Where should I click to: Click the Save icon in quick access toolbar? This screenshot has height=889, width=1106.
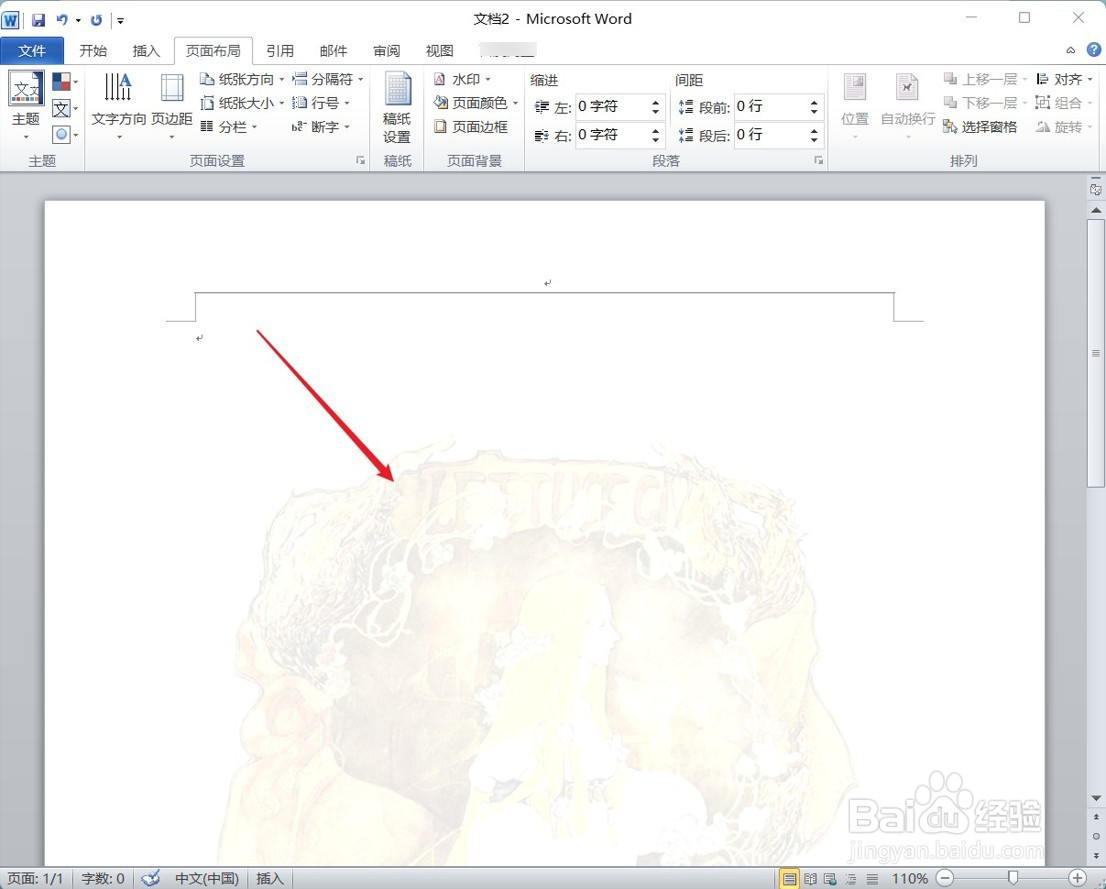[39, 20]
